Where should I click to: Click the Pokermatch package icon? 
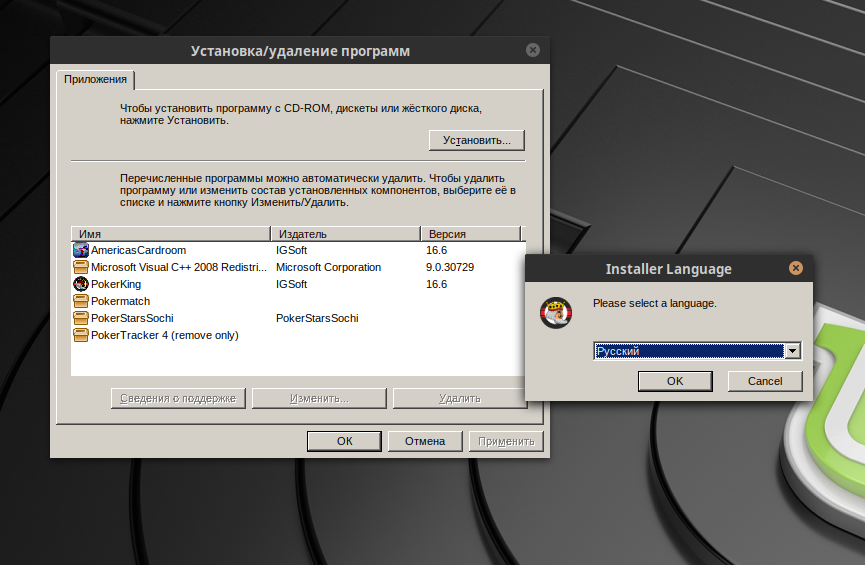(81, 301)
